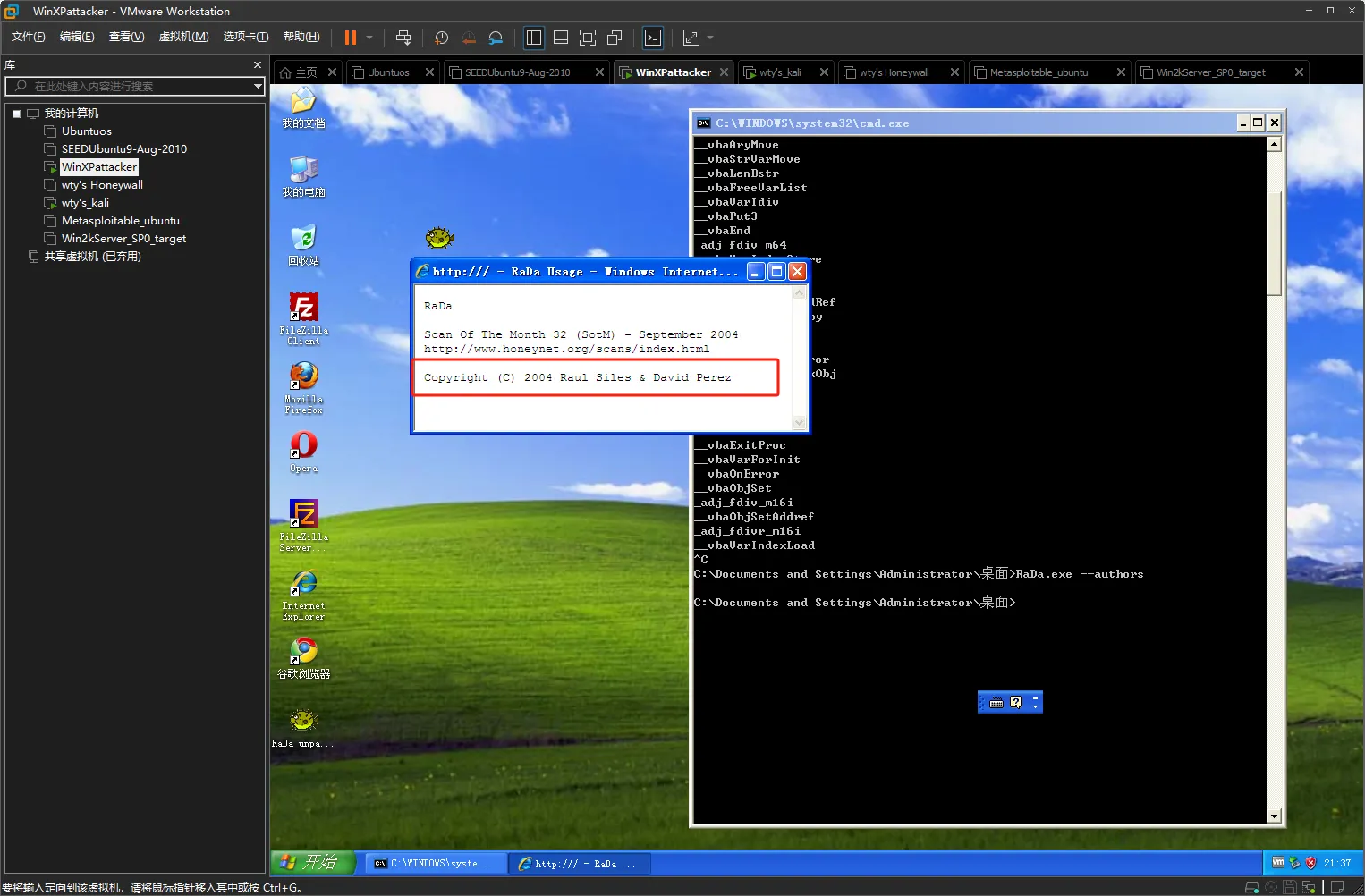Open the 虚拟机(M) menu
The image size is (1365, 896).
click(183, 37)
